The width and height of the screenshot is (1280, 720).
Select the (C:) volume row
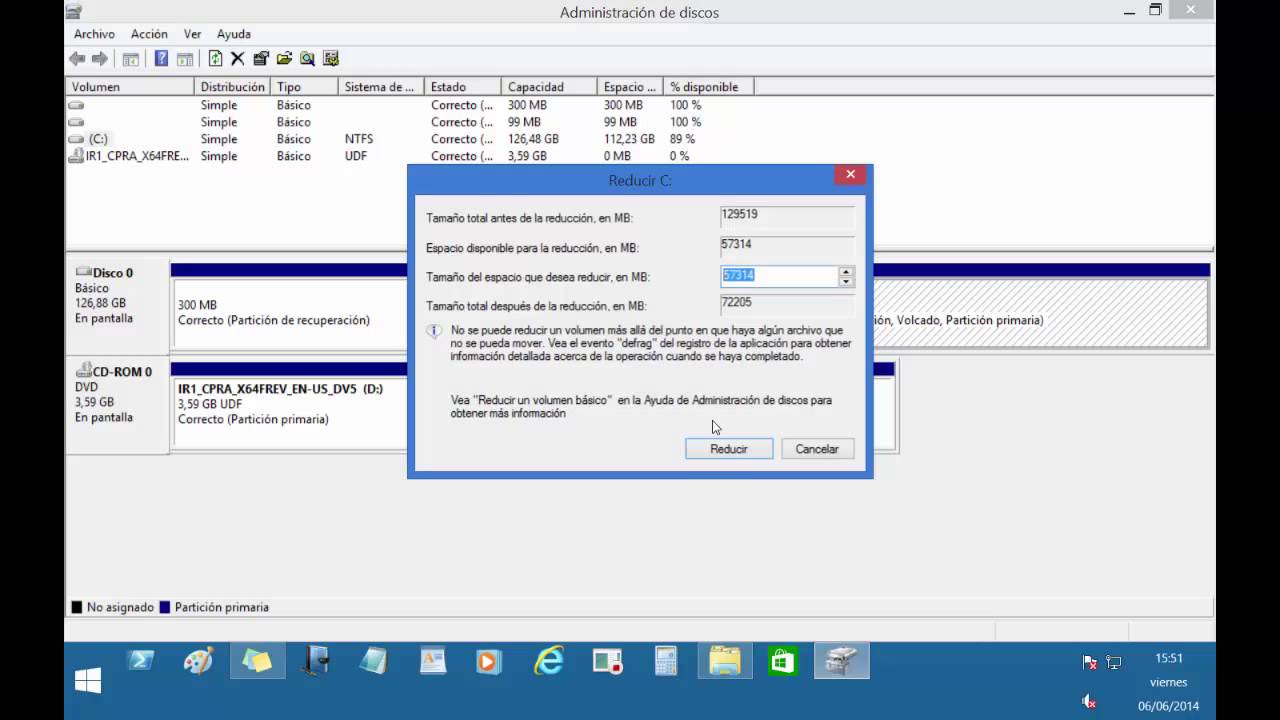(410, 139)
